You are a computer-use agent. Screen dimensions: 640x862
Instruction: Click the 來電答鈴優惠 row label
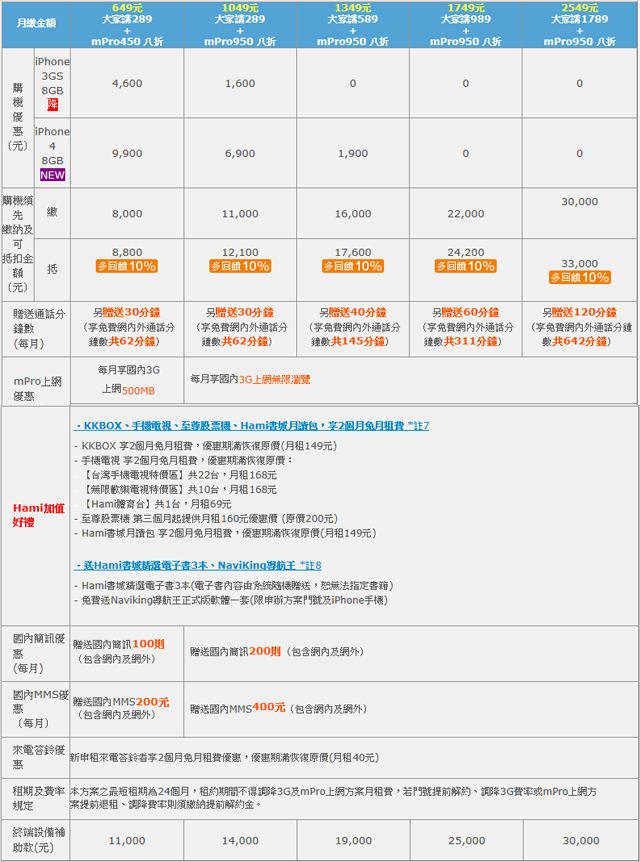click(x=38, y=757)
